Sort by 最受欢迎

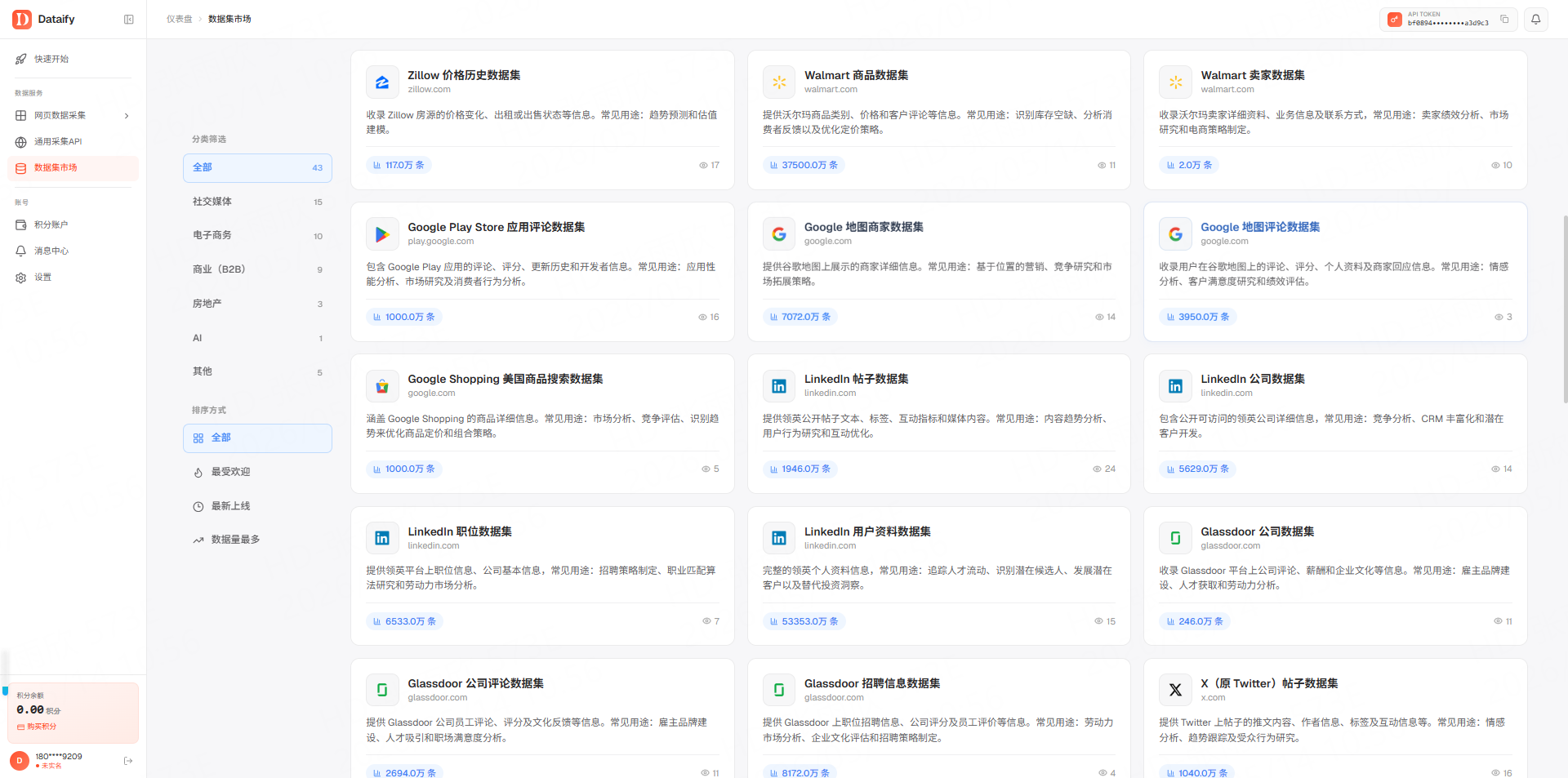(x=257, y=472)
